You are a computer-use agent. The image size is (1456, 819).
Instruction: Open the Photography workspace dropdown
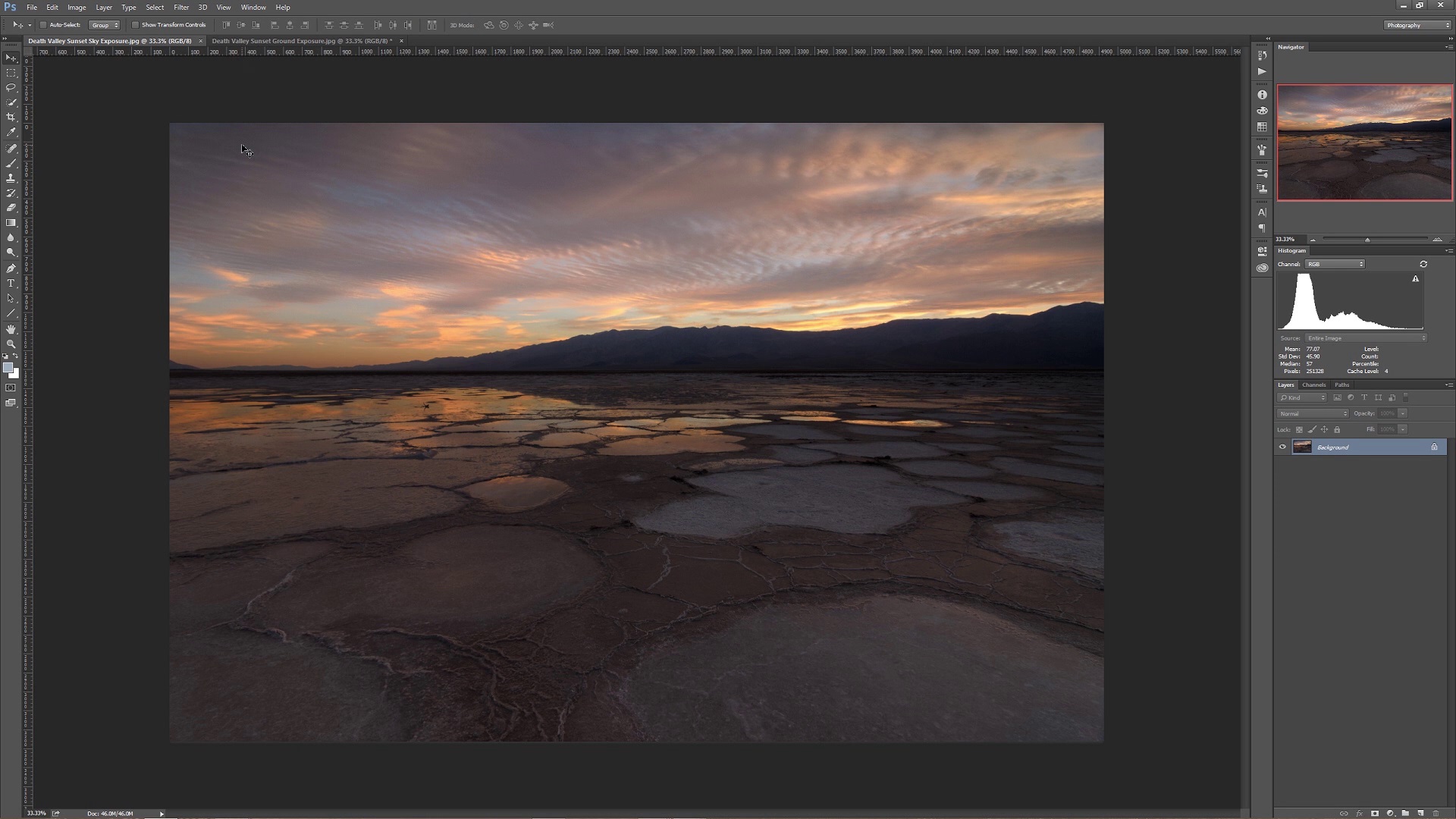(x=1417, y=25)
